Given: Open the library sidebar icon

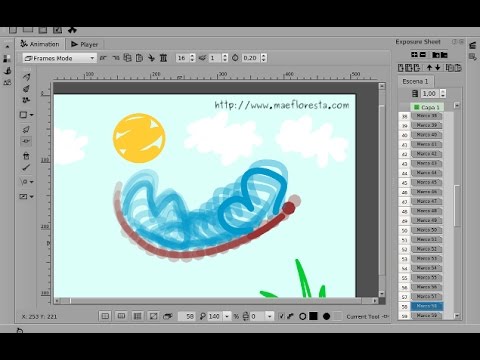Looking at the screenshot, I should pyautogui.click(x=7, y=82).
